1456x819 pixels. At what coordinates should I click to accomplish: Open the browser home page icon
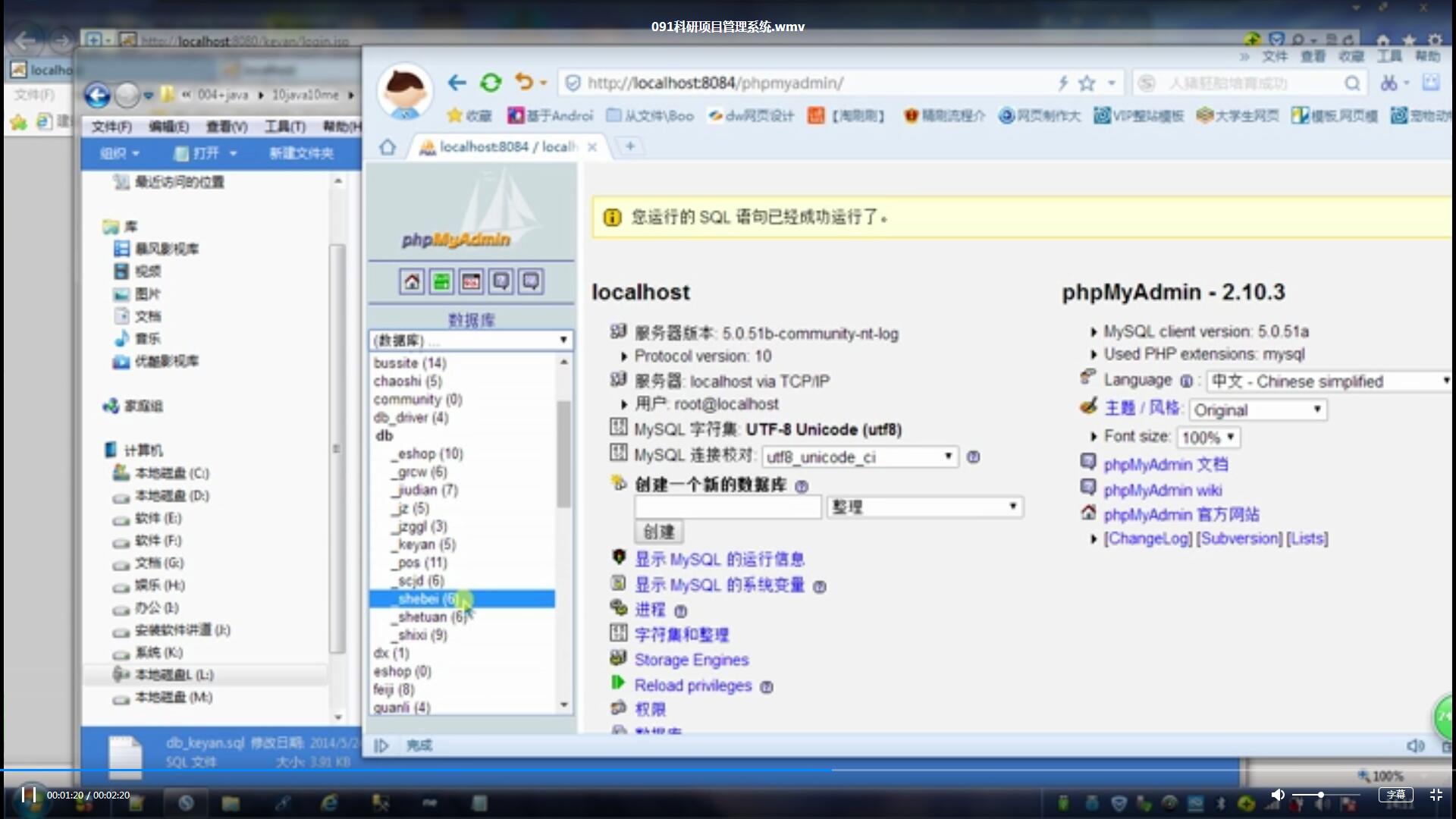coord(388,147)
